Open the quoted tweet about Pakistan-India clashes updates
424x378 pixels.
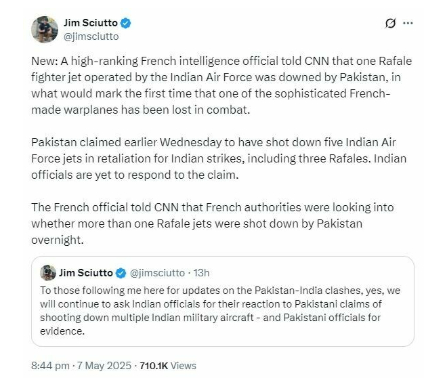[x=223, y=301]
